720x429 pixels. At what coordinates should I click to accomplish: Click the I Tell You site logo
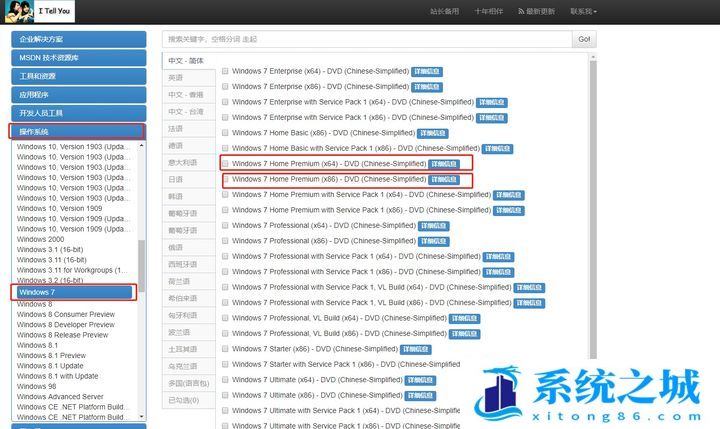click(x=39, y=11)
